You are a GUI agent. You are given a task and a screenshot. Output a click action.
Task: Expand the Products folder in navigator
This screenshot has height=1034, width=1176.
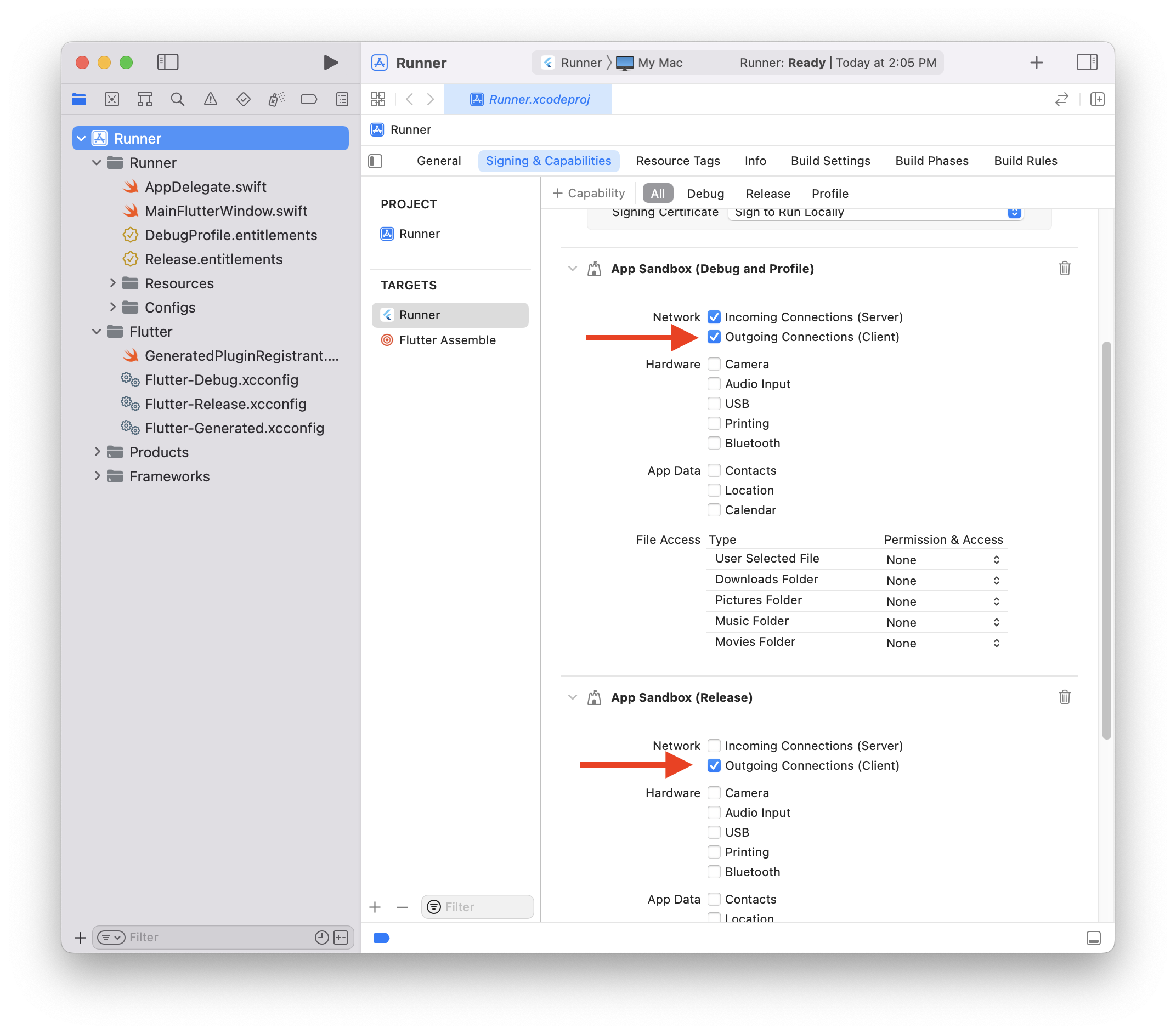97,452
